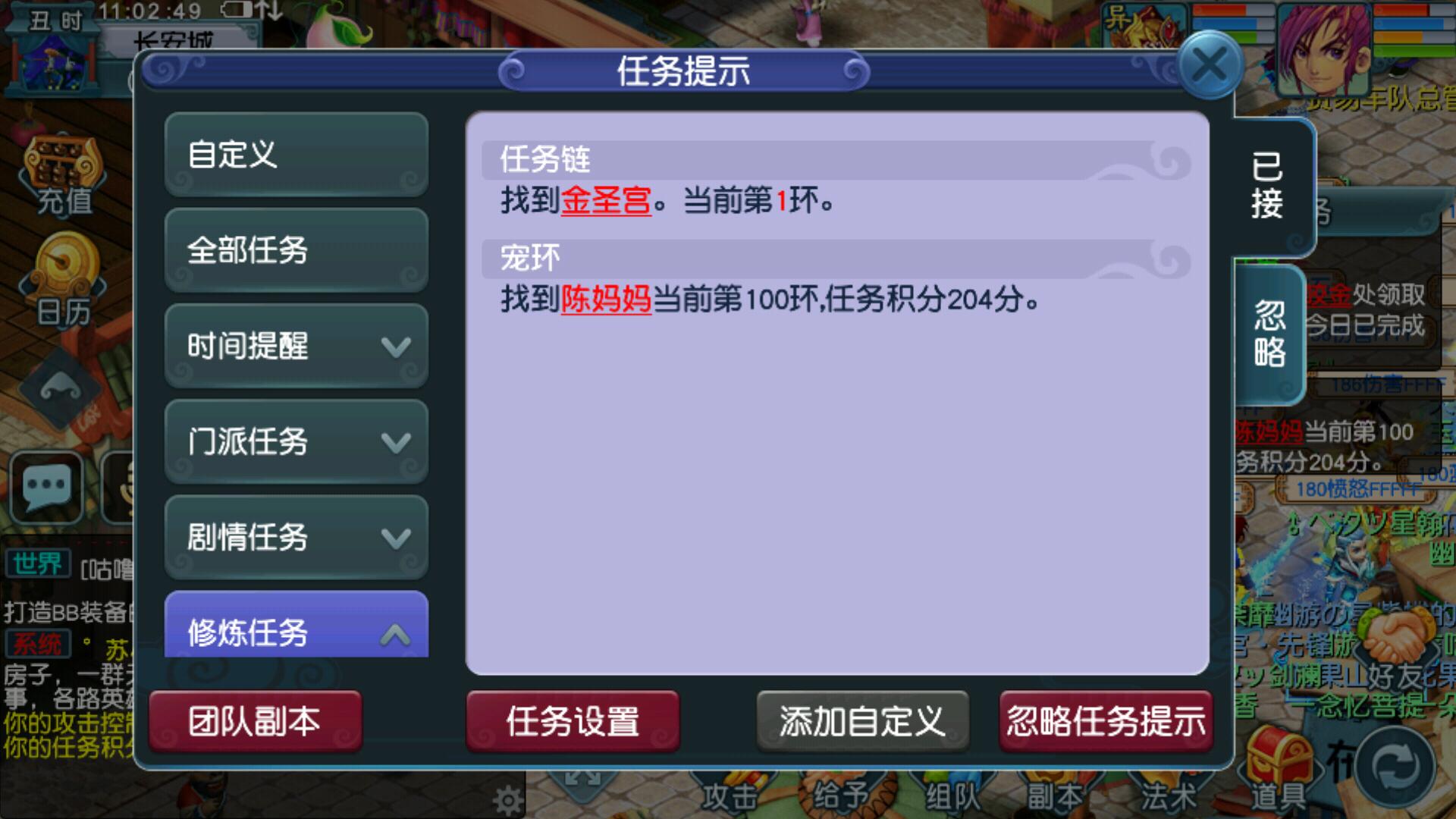Screen dimensions: 1456x819
Task: Open the chat bubble icon
Action: [x=47, y=488]
